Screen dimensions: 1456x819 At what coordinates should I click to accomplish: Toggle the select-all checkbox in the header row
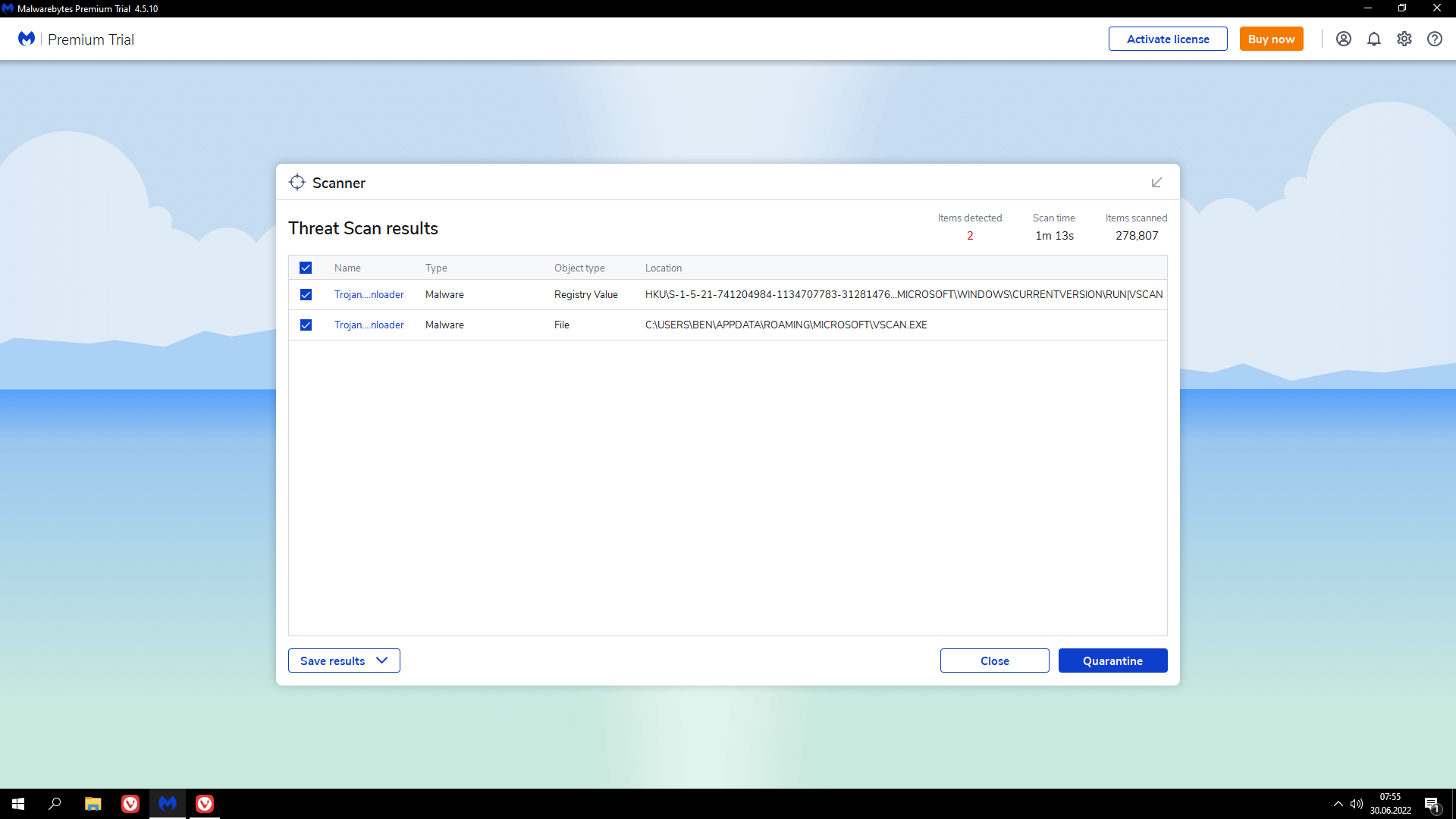306,268
